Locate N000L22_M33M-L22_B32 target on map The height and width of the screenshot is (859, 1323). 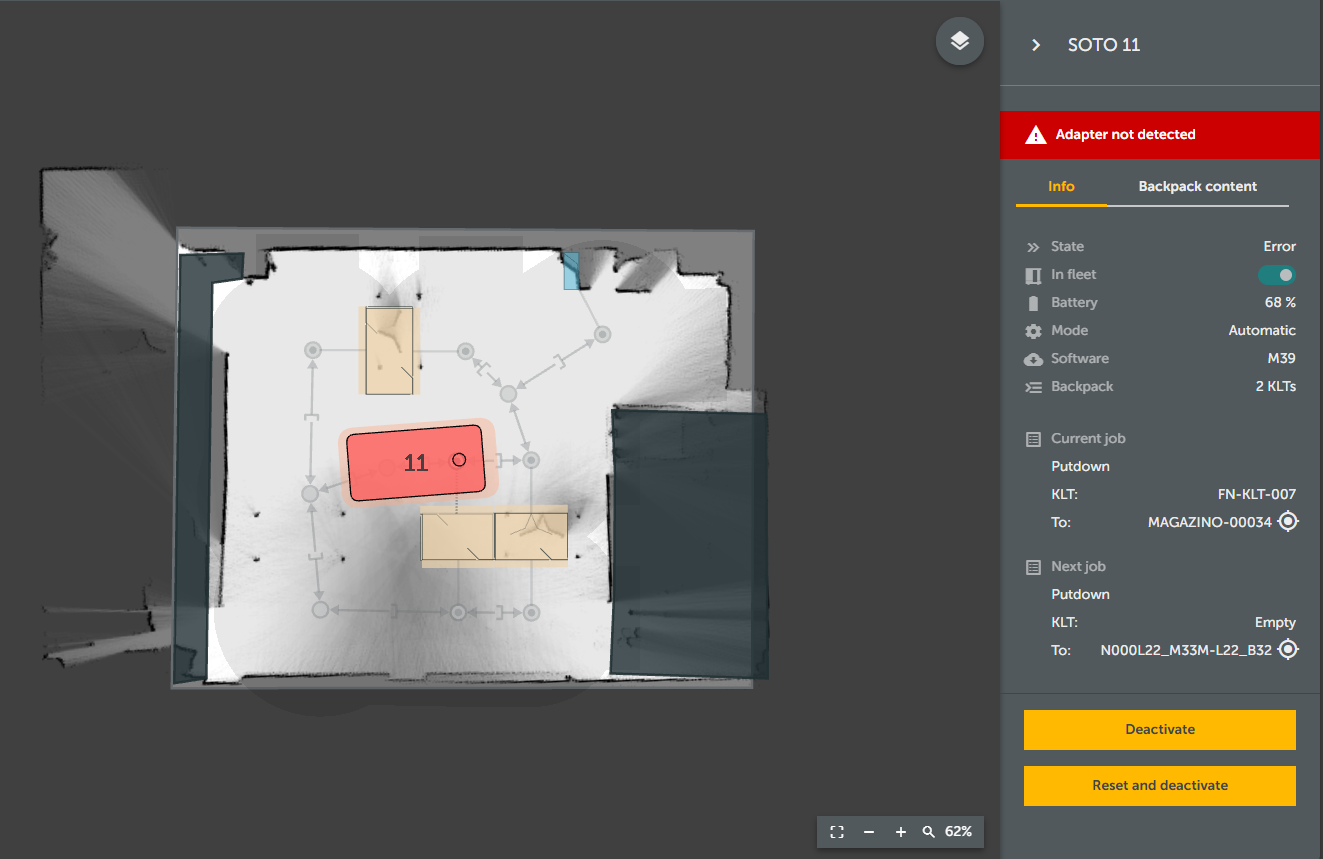[1288, 650]
